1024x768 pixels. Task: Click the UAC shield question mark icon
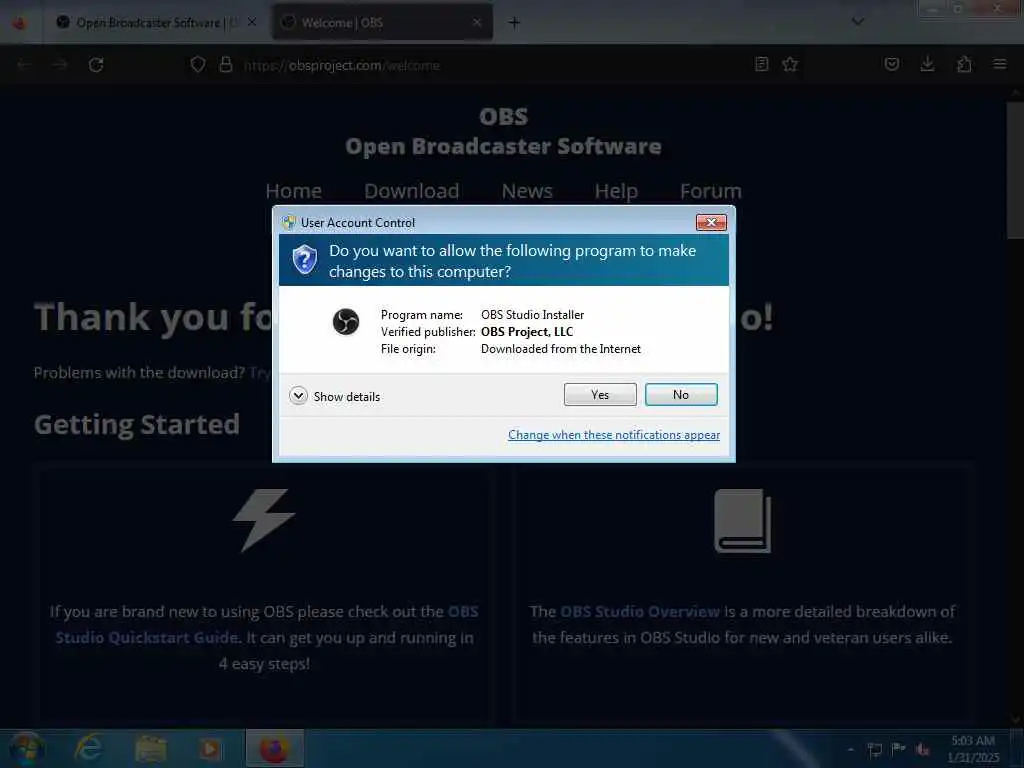[x=304, y=260]
